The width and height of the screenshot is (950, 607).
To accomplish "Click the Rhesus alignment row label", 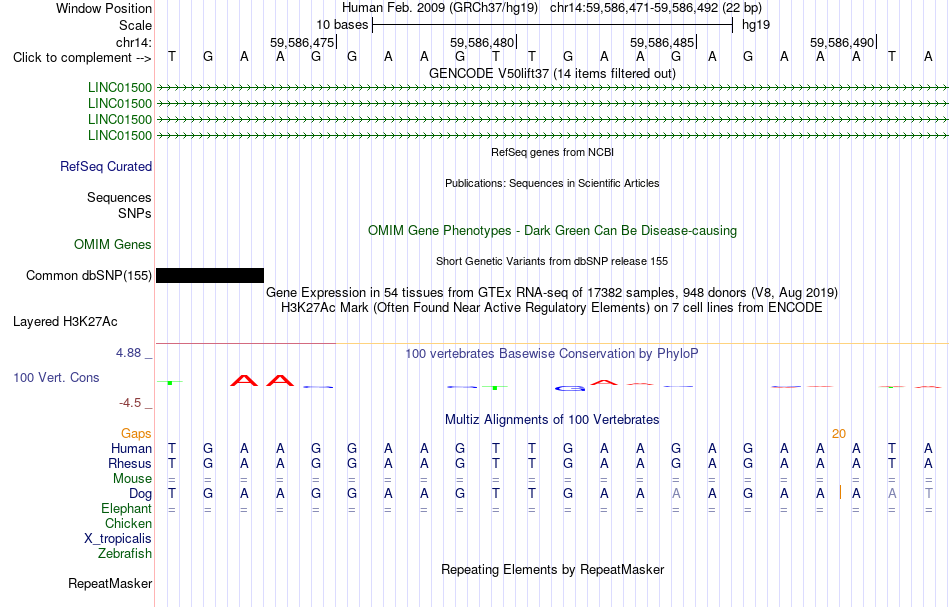I will (x=130, y=463).
